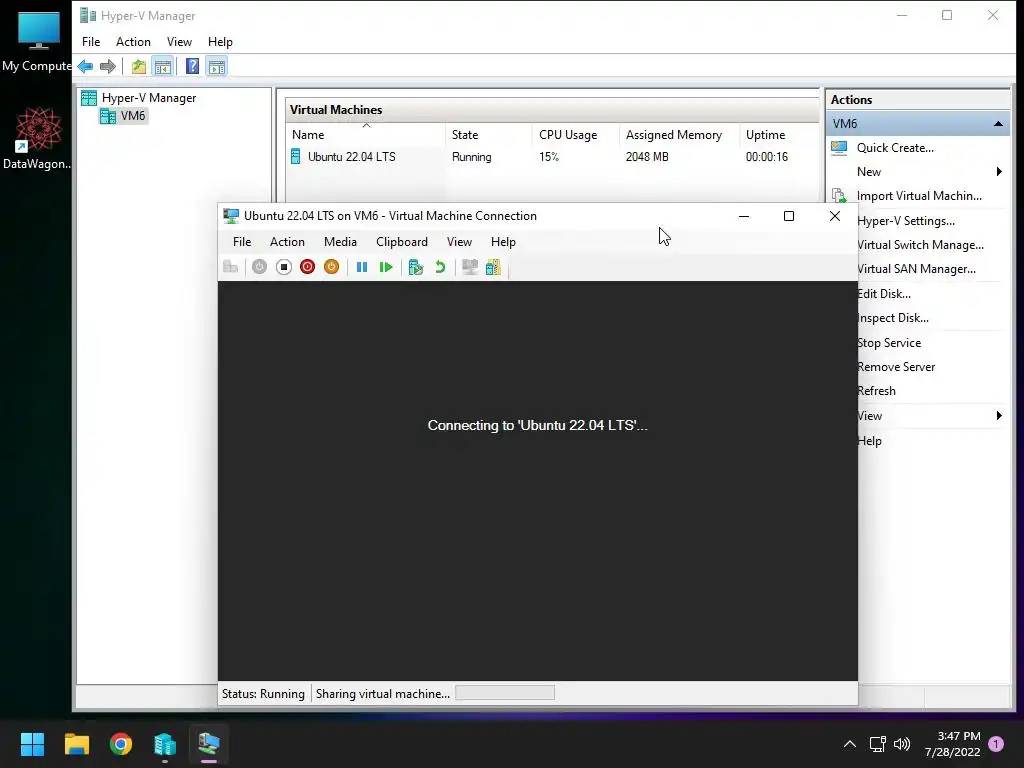Viewport: 1024px width, 768px height.
Task: Click the green Reset play icon
Action: pos(386,267)
